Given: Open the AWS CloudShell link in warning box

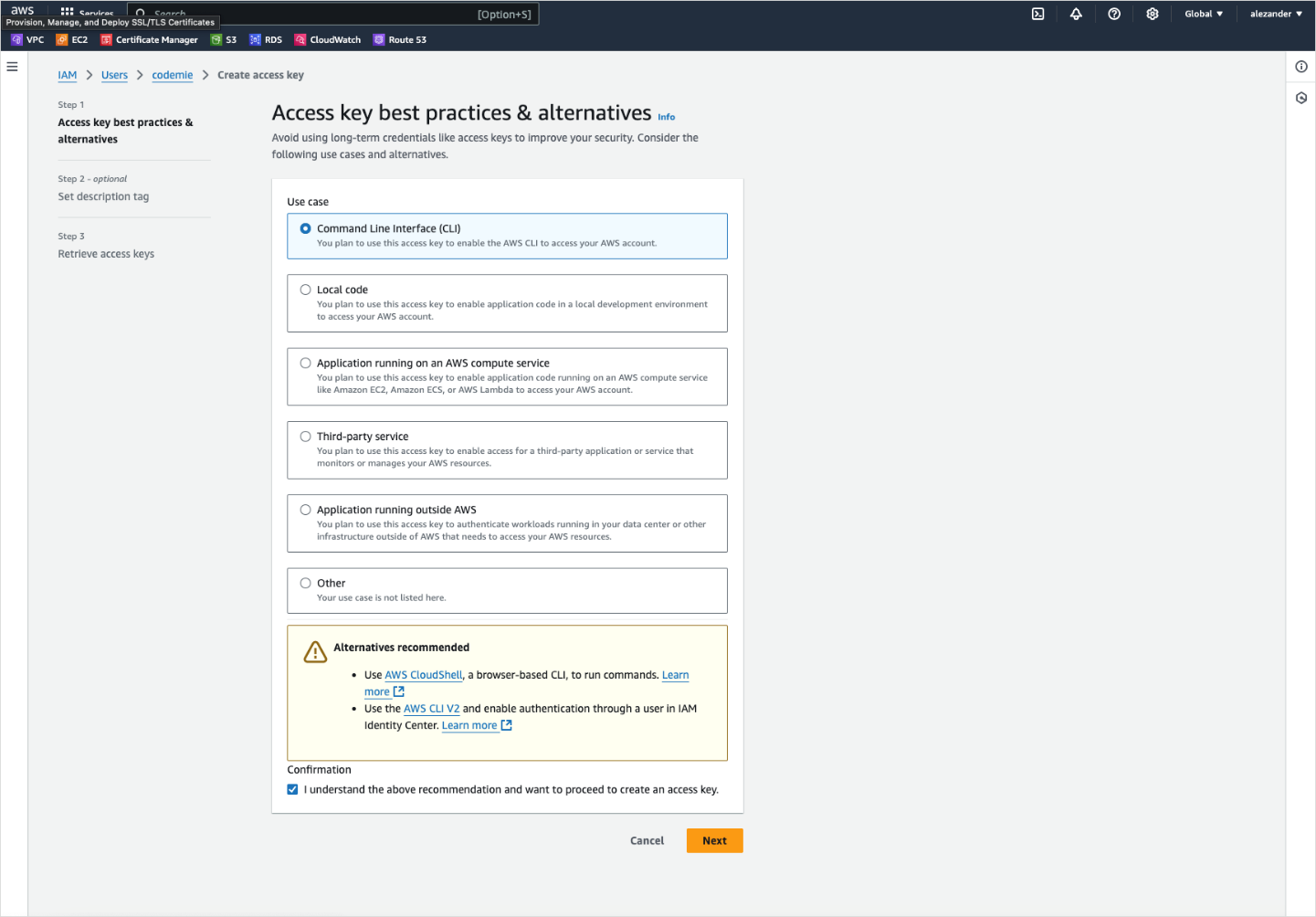Looking at the screenshot, I should click(424, 675).
